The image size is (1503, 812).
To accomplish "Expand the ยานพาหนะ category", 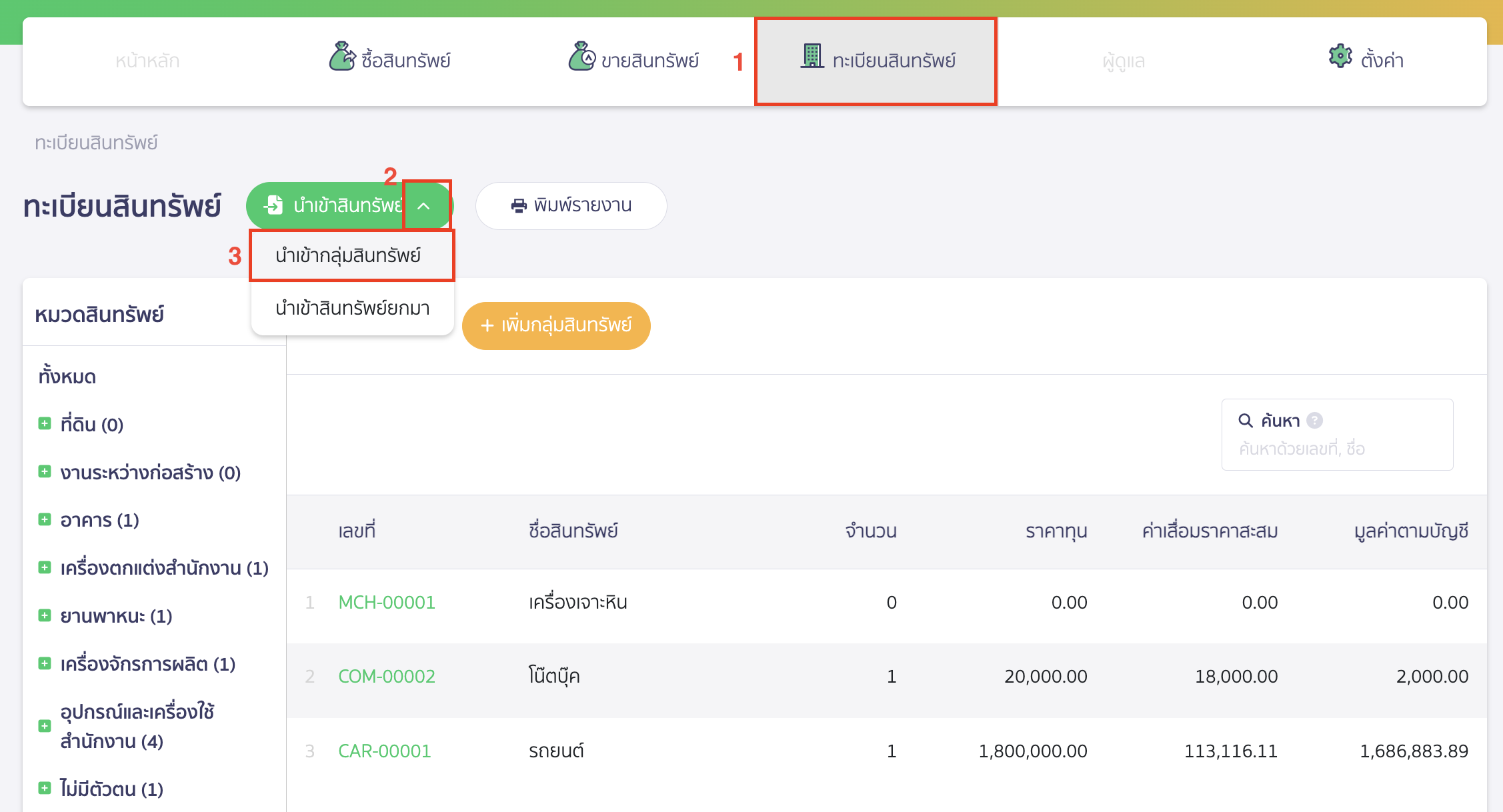I will pyautogui.click(x=45, y=616).
